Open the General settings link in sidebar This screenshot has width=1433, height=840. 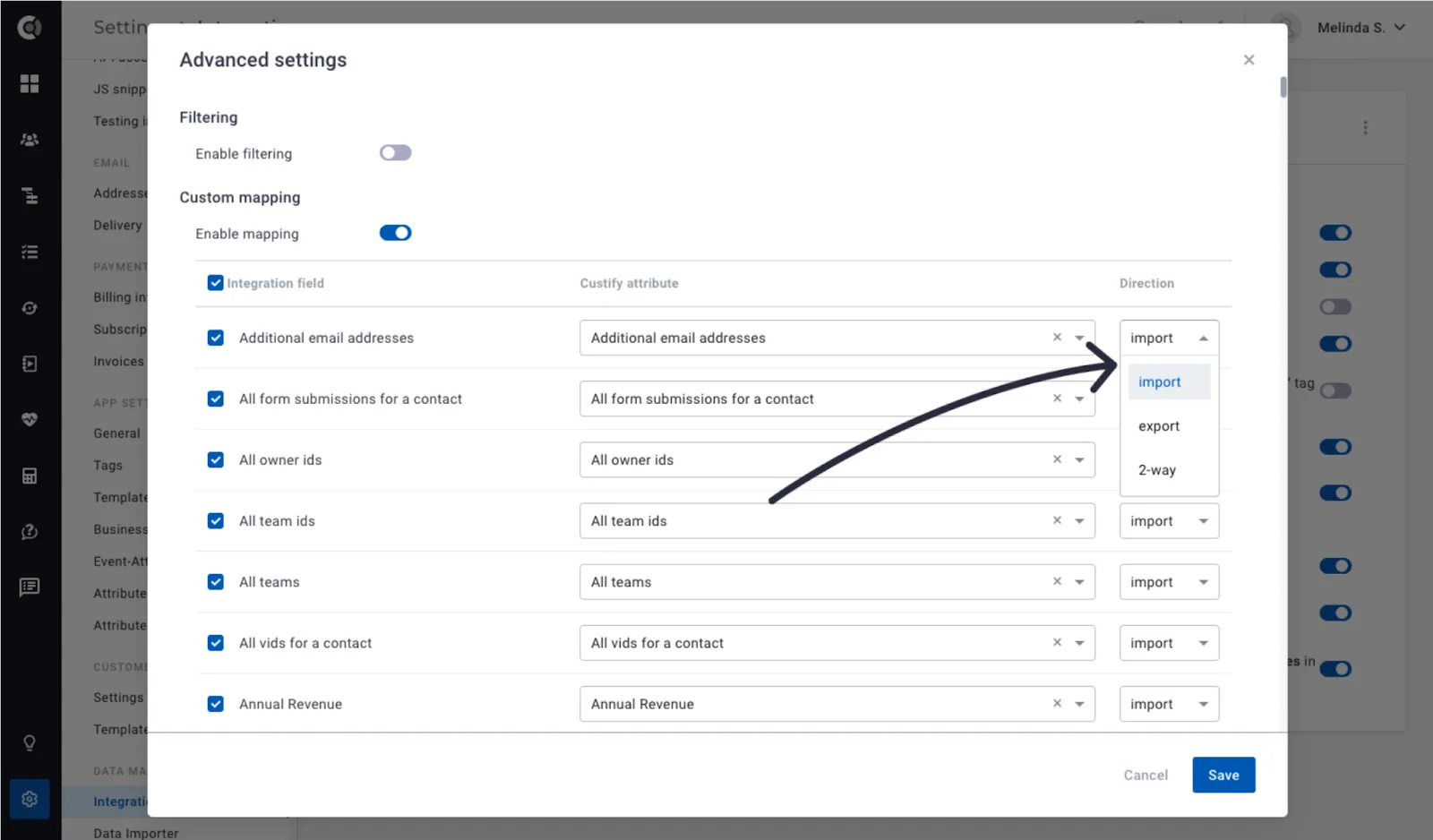[117, 433]
